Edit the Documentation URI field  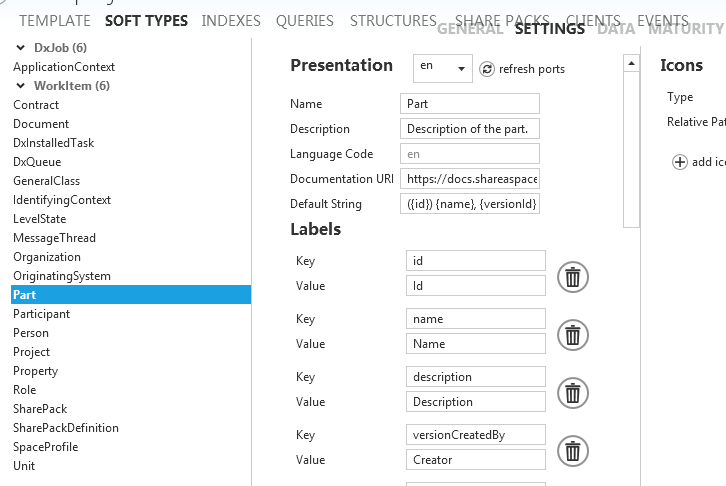469,179
